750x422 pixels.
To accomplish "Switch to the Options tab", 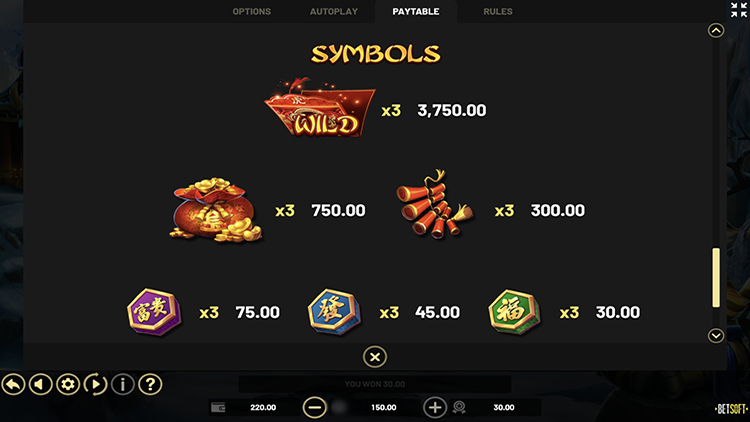I will (x=252, y=11).
